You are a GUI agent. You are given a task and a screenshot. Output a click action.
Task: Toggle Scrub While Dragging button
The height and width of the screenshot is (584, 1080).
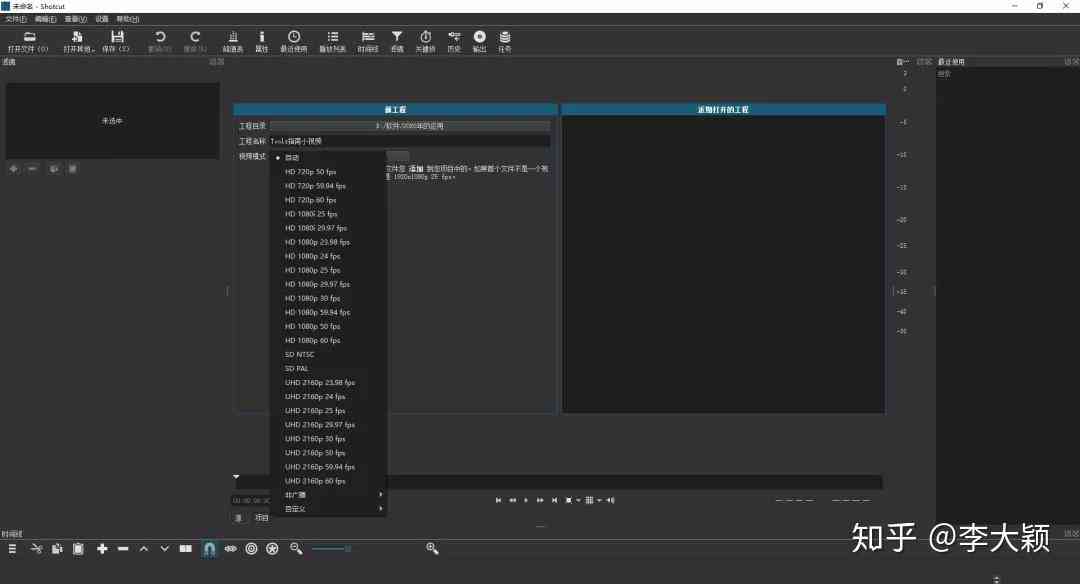[x=231, y=549]
